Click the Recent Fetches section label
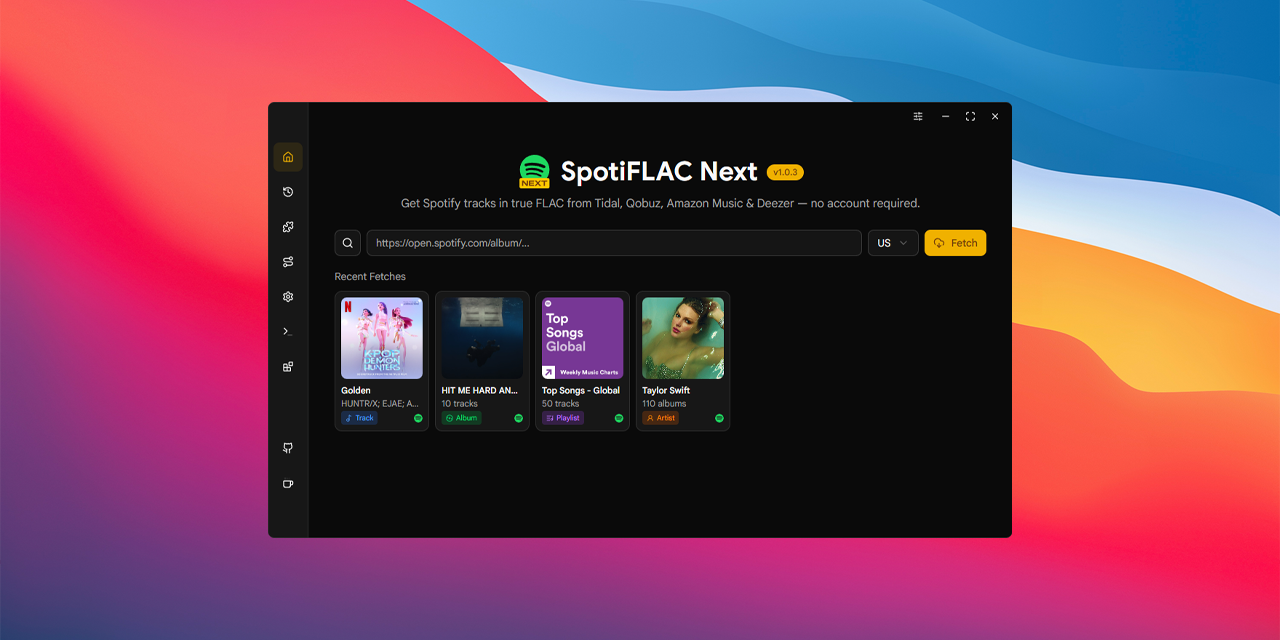This screenshot has width=1280, height=640. [370, 276]
